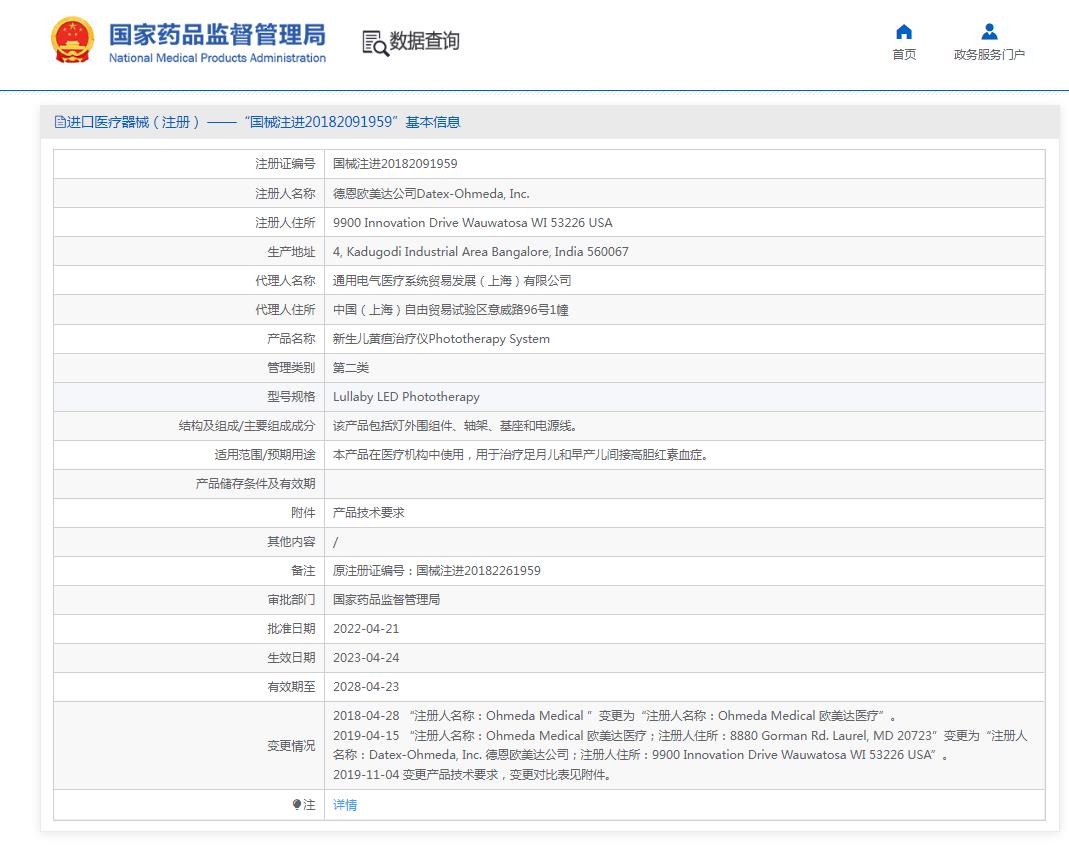Click the 批准日期 row label

tap(291, 629)
